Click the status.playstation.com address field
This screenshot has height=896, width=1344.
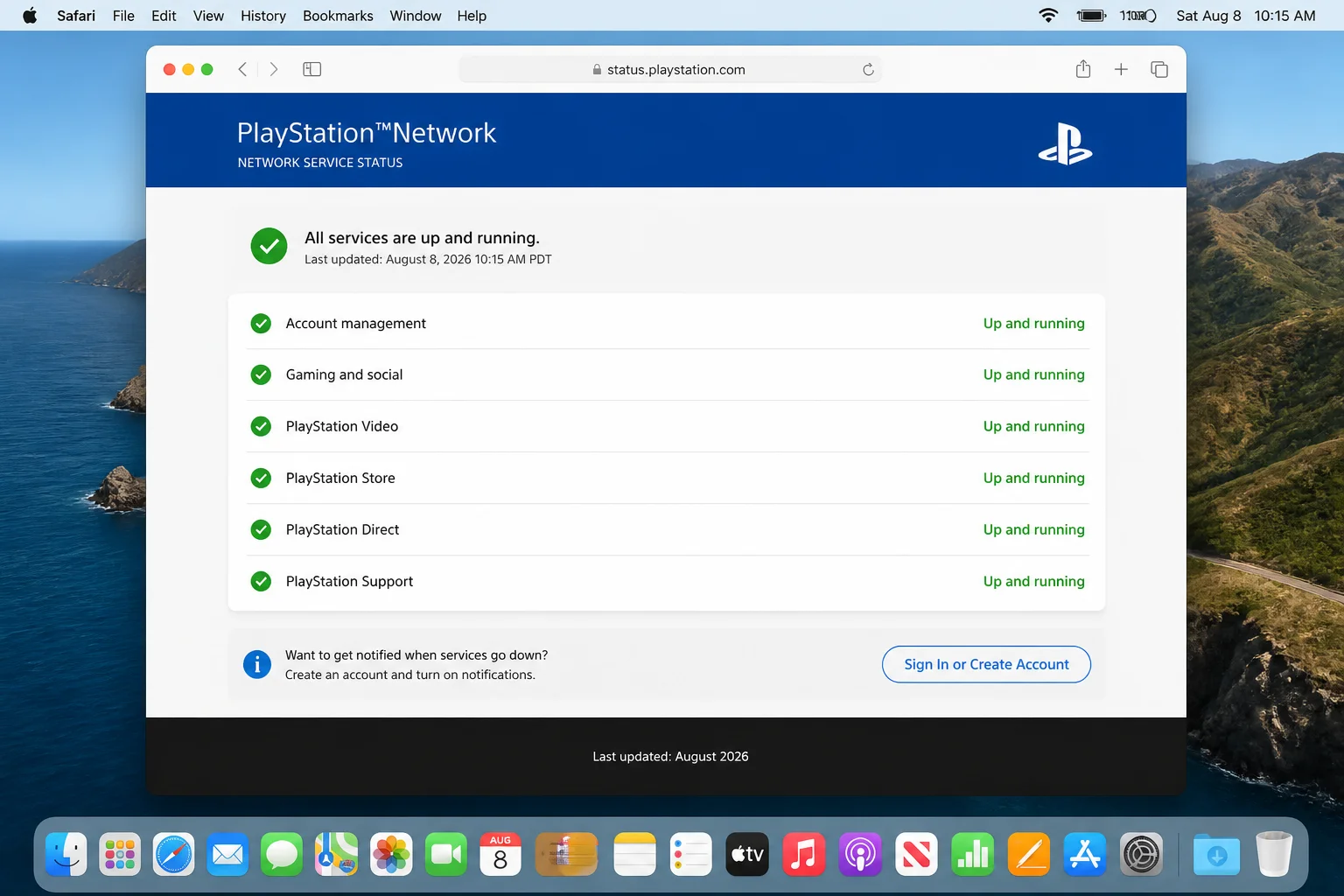coord(669,69)
